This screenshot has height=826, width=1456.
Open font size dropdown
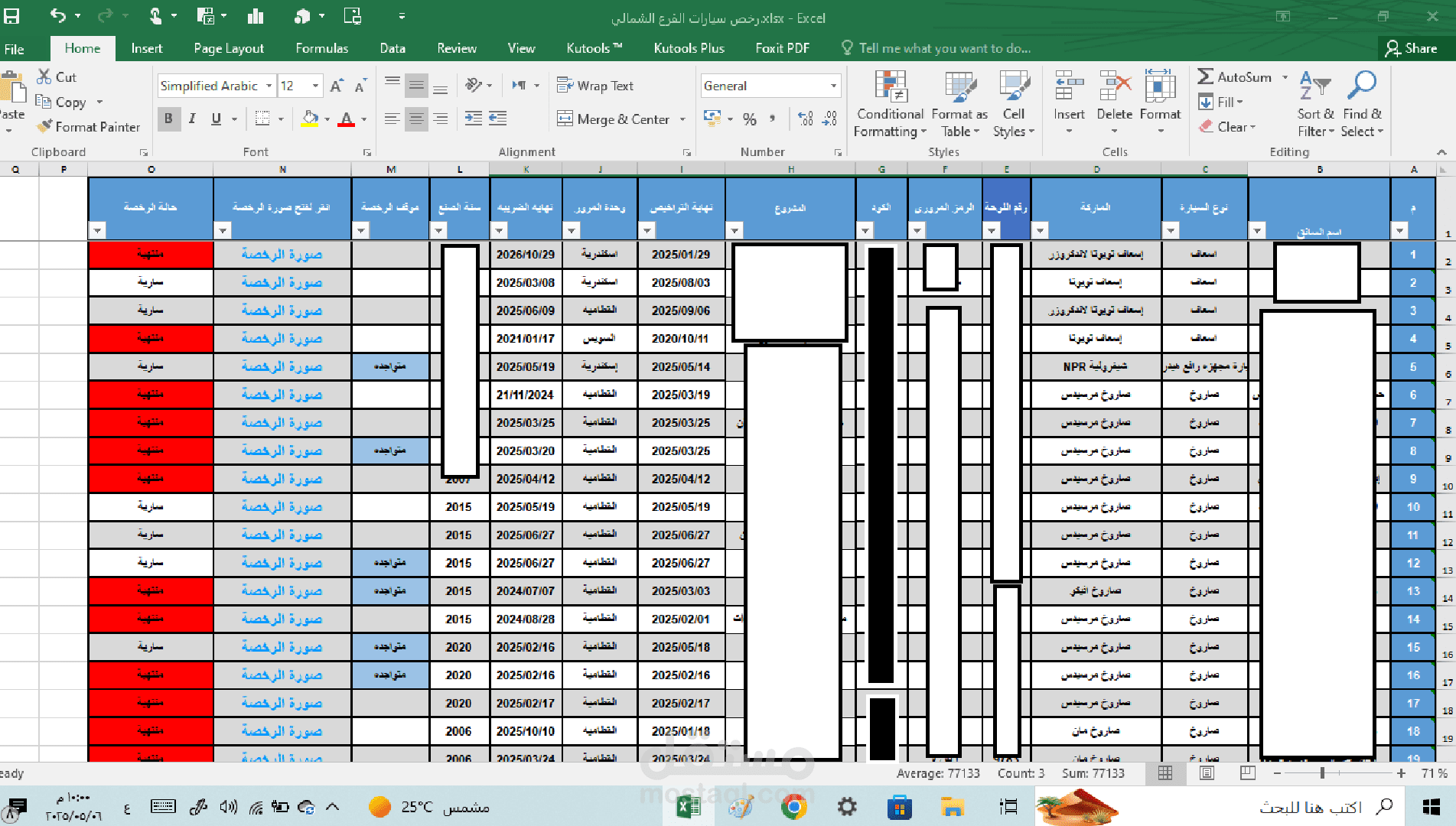pyautogui.click(x=315, y=86)
